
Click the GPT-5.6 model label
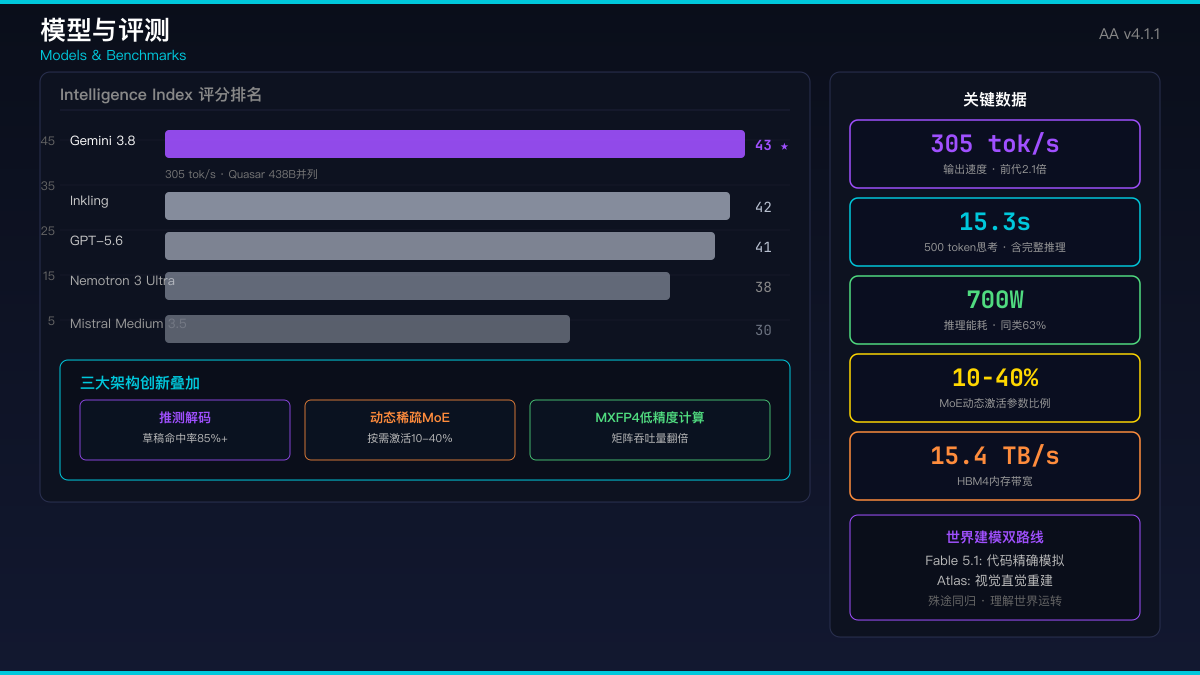point(96,241)
